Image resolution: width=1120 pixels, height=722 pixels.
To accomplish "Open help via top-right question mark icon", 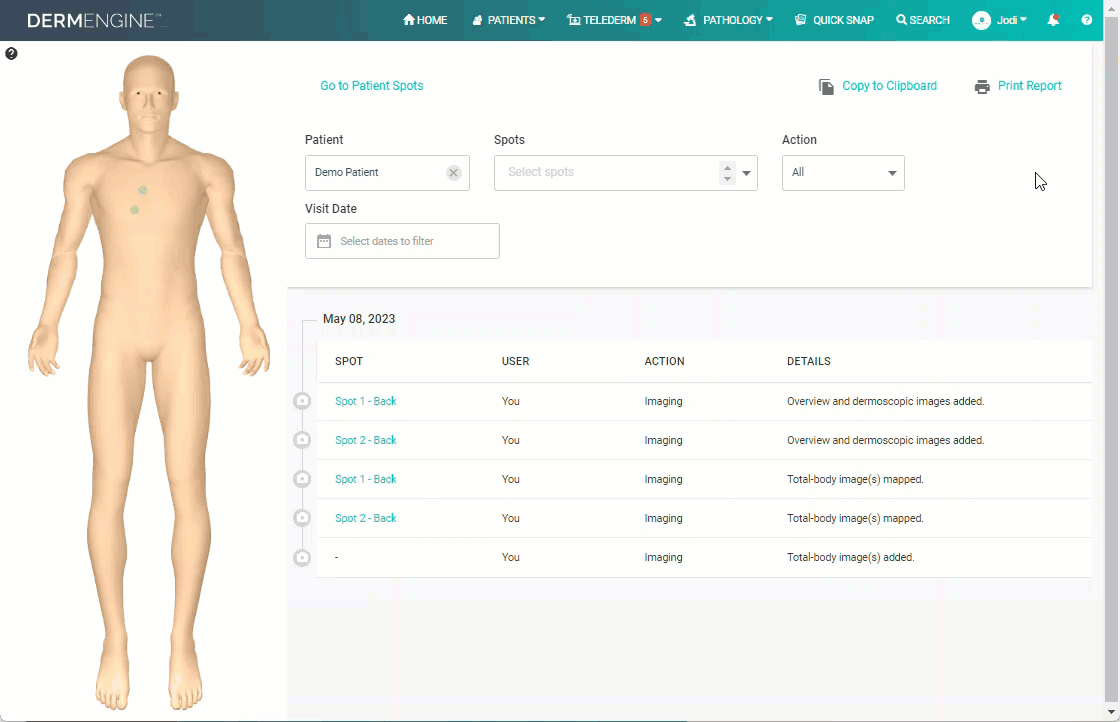I will click(1087, 20).
